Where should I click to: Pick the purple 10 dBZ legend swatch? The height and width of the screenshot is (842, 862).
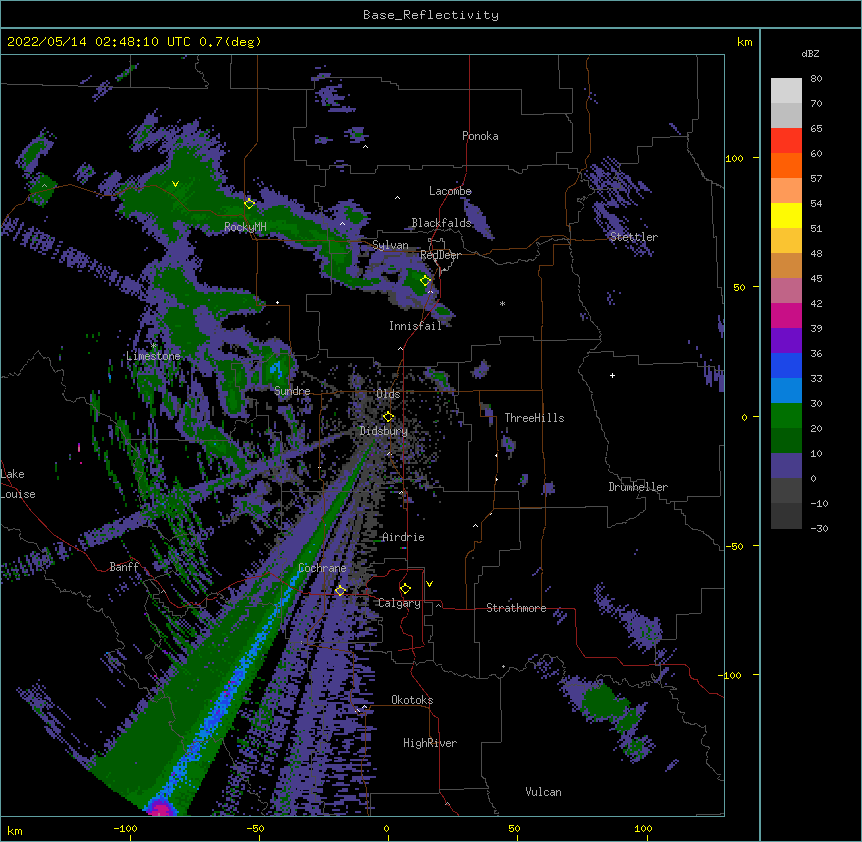tap(786, 466)
